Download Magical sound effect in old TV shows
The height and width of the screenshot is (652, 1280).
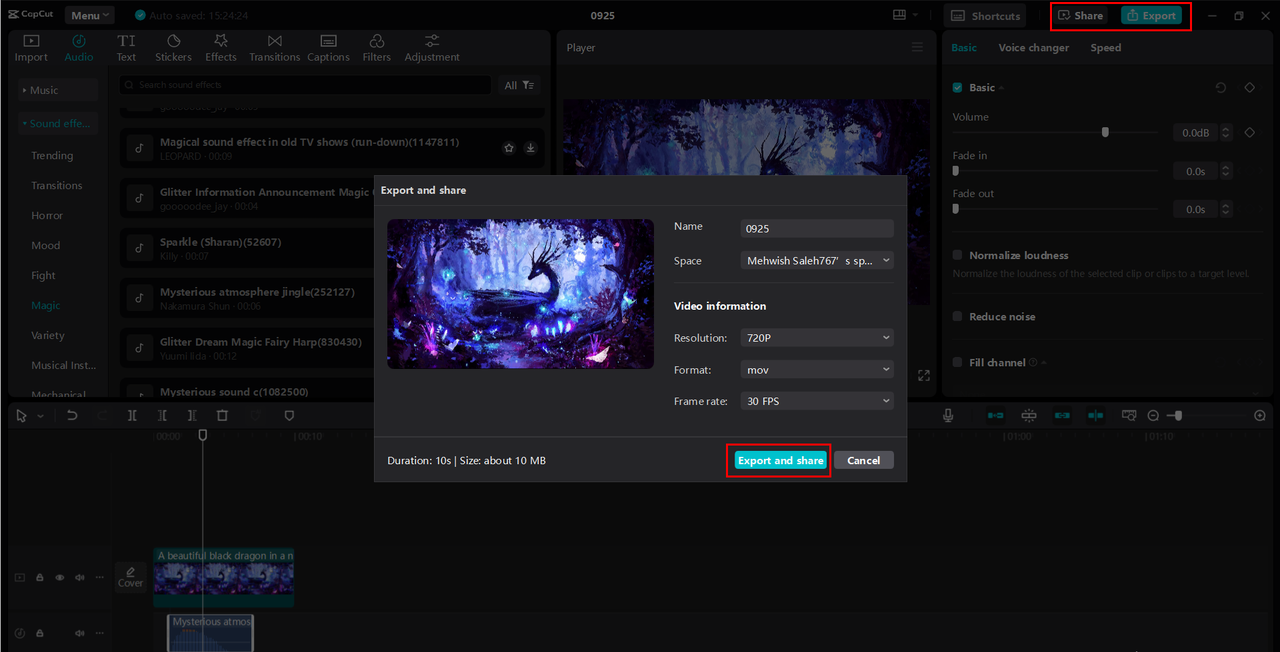click(531, 148)
